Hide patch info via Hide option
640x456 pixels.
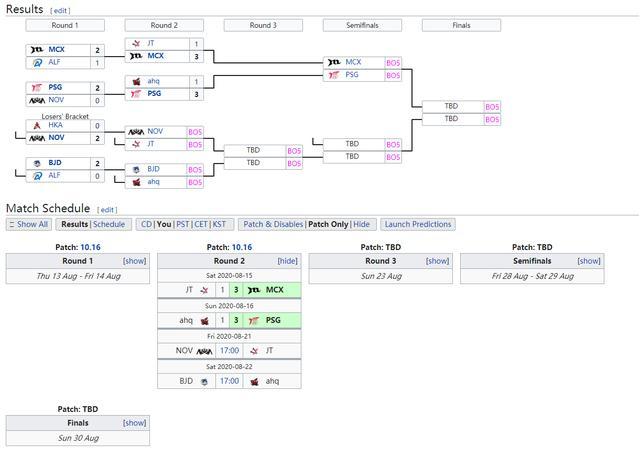click(361, 224)
